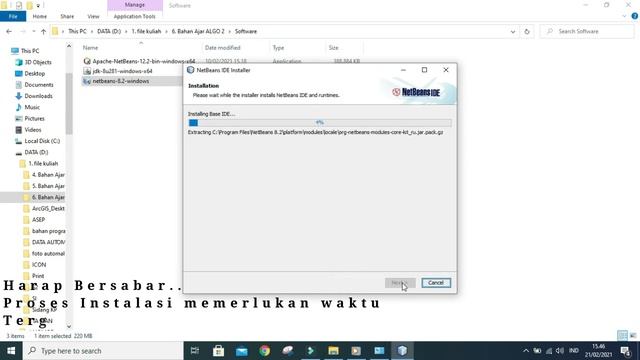
Task: Select 1. file kuliah folder in tree
Action: 38,163
